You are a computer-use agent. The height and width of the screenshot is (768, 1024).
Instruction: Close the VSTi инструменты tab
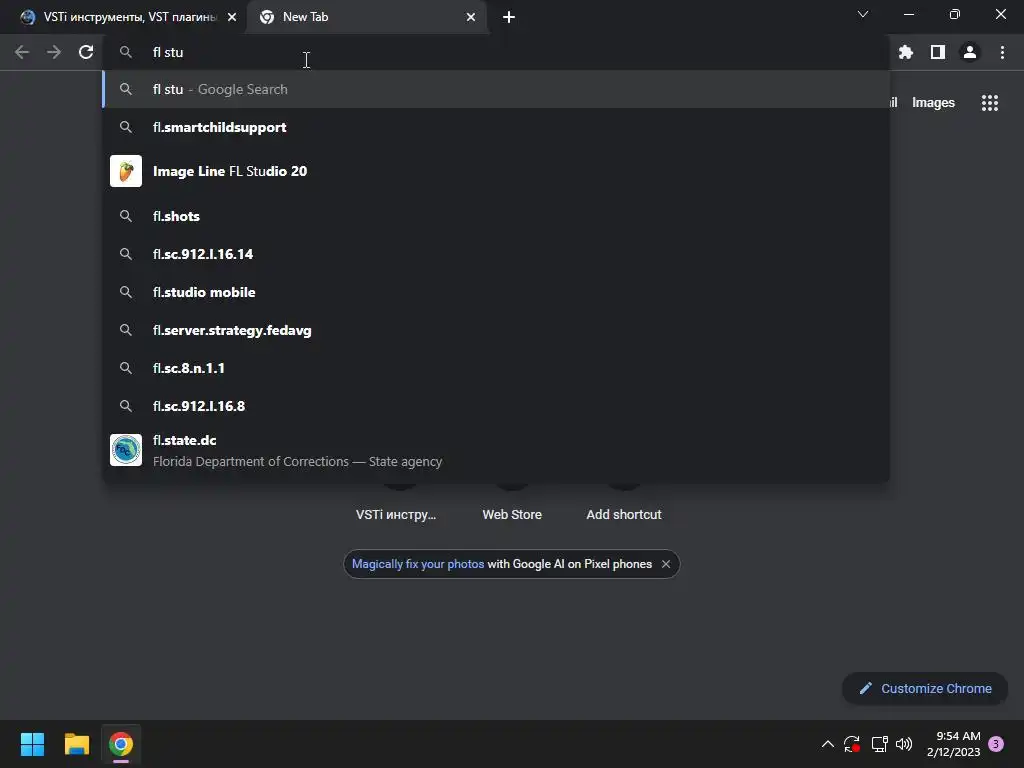click(x=232, y=17)
